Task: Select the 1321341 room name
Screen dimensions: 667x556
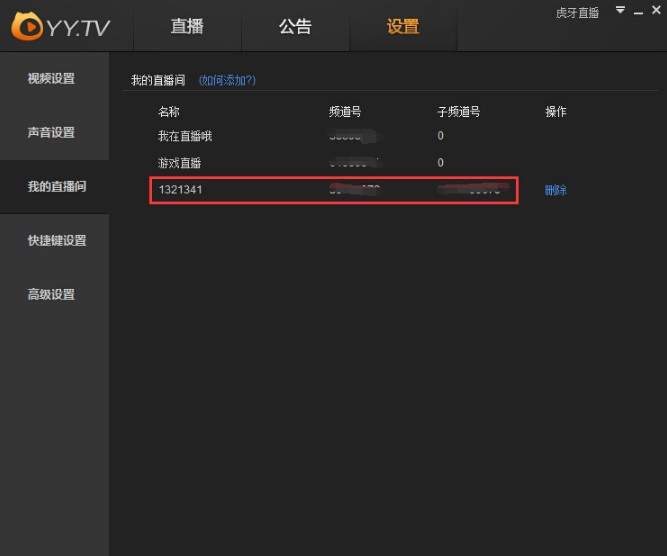Action: (x=180, y=190)
